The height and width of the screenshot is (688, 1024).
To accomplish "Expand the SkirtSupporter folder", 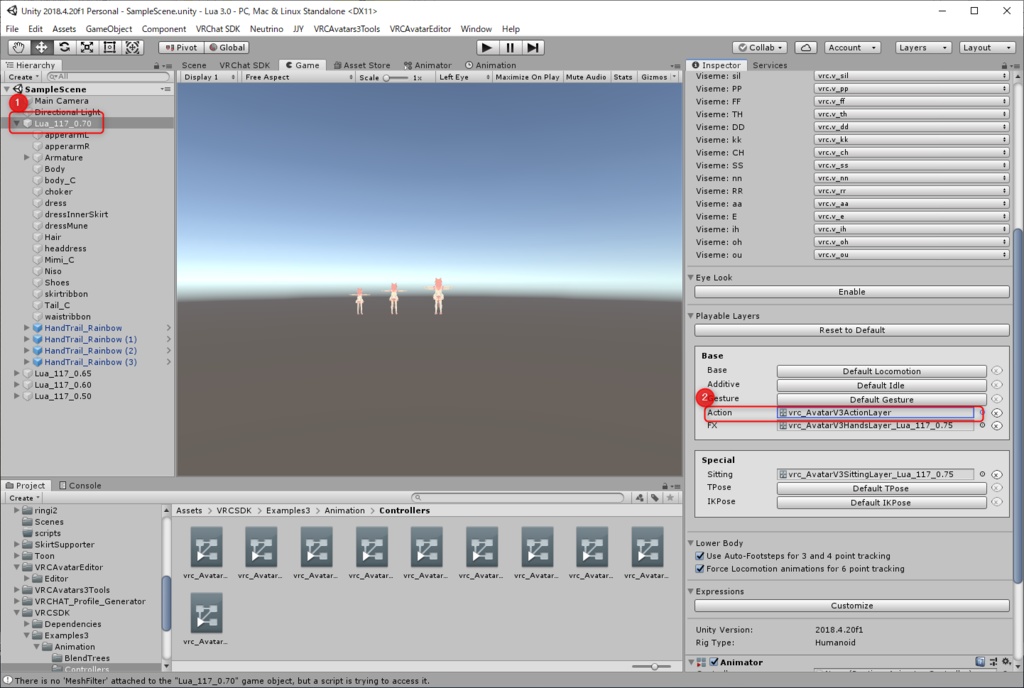I will coord(16,544).
